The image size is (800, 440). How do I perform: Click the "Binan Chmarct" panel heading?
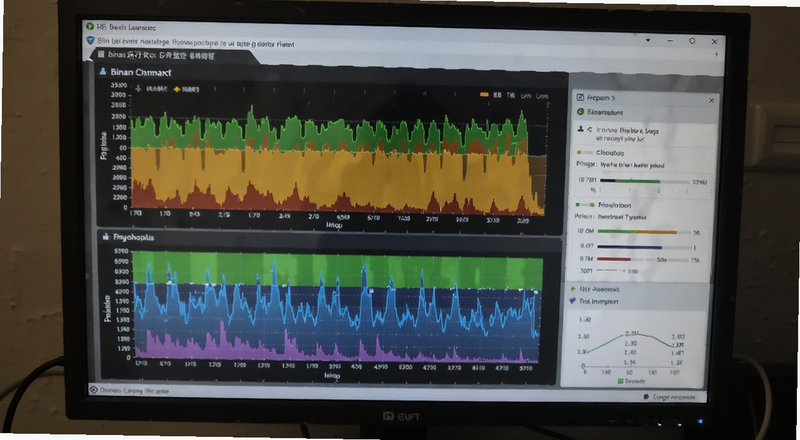coord(141,72)
